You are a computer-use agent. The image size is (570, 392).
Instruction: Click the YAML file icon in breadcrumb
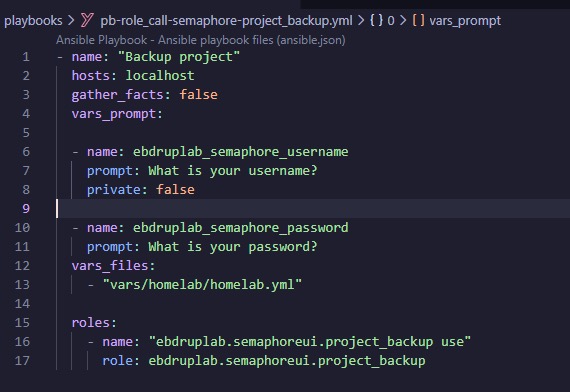click(x=87, y=20)
